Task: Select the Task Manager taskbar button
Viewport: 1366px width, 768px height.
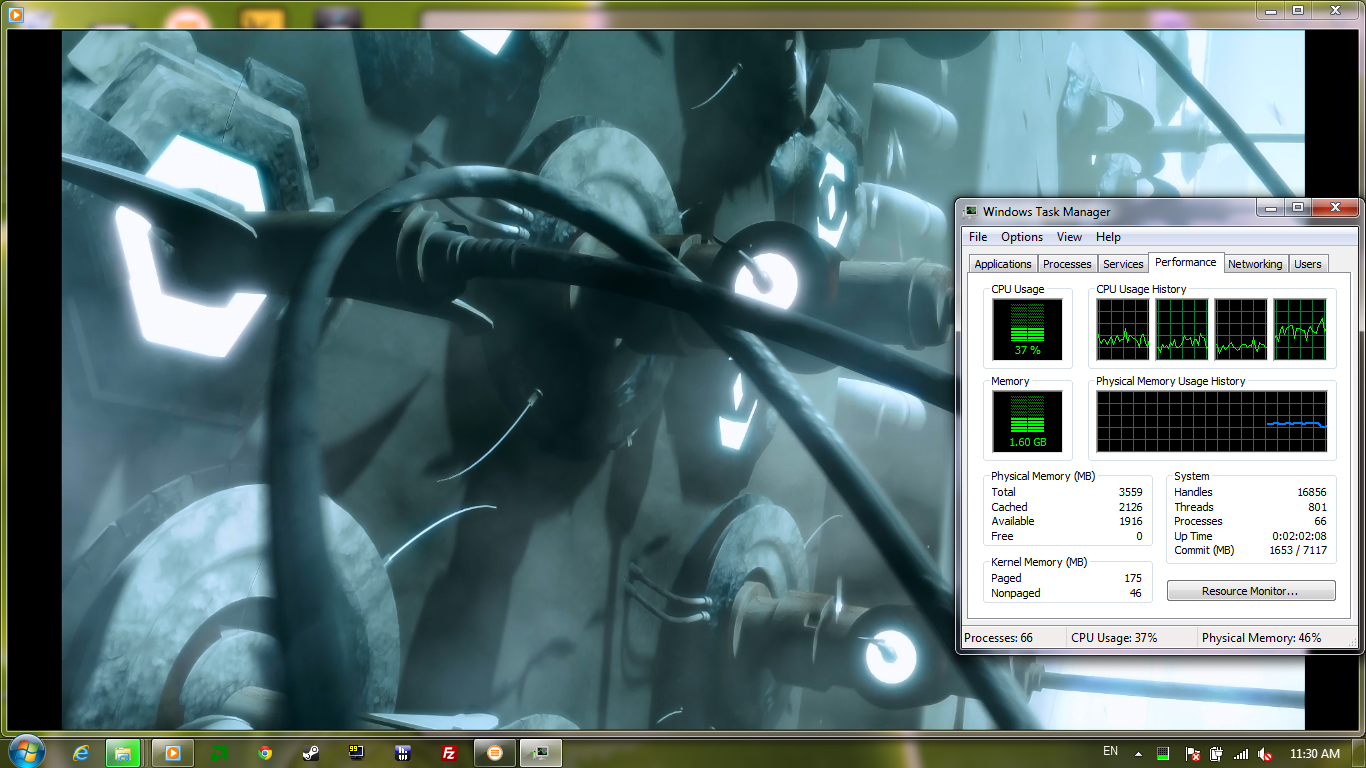Action: click(540, 753)
